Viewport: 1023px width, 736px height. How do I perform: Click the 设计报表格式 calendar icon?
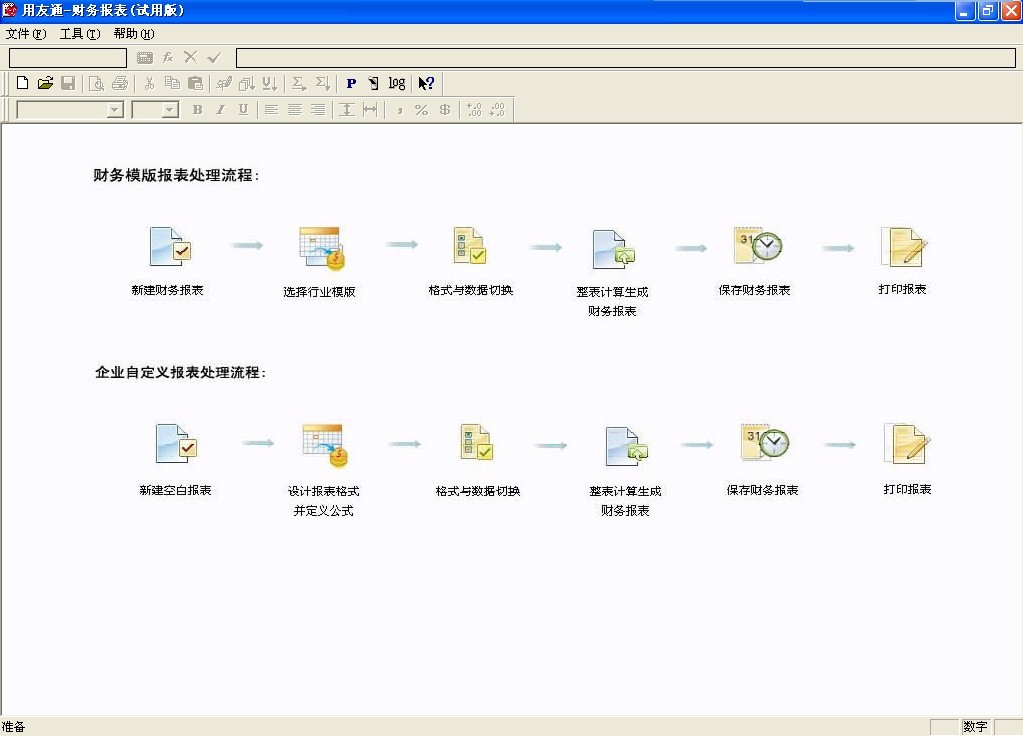point(324,445)
